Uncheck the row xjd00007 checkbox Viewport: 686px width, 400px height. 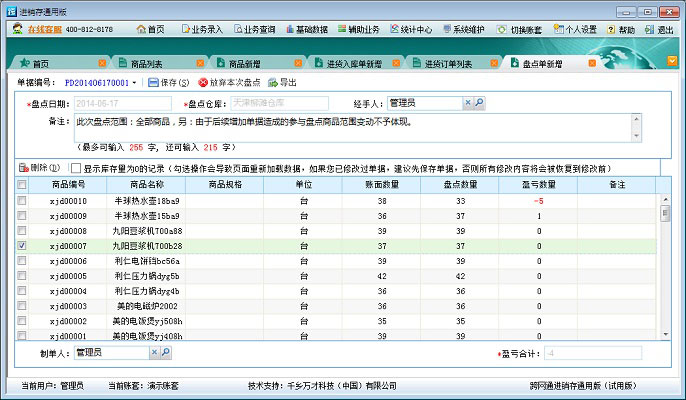tap(22, 245)
